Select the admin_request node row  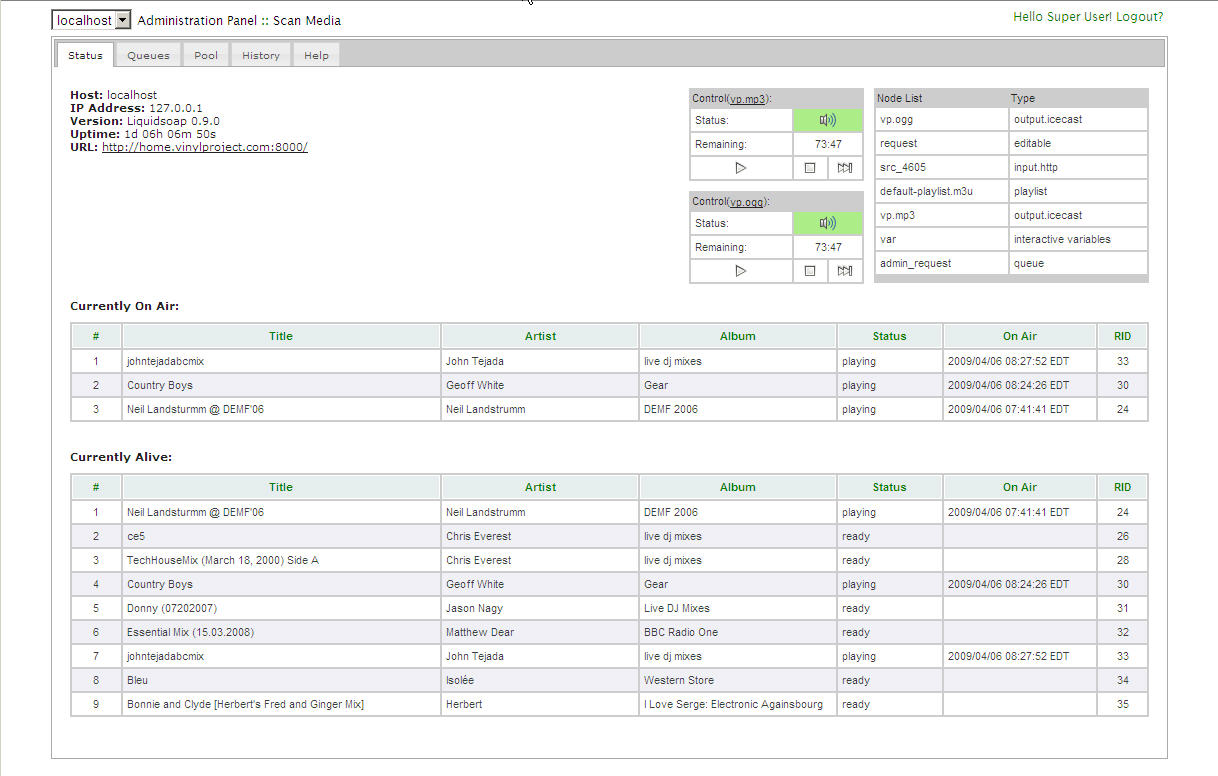[915, 263]
